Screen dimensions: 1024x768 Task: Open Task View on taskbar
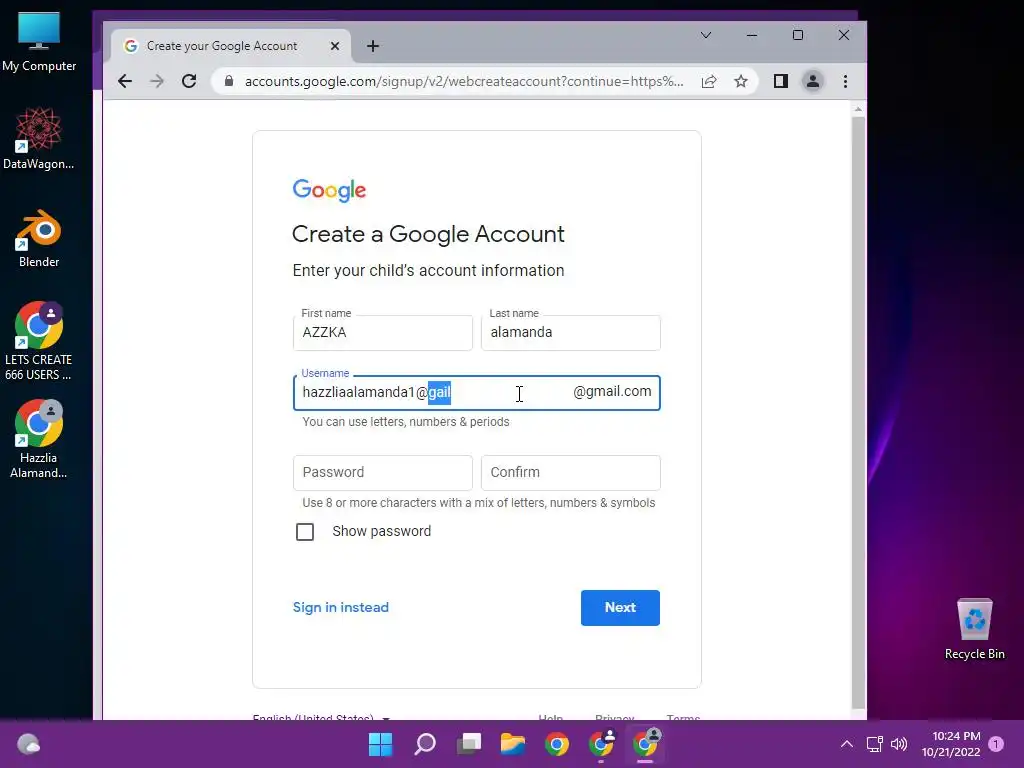click(x=469, y=744)
